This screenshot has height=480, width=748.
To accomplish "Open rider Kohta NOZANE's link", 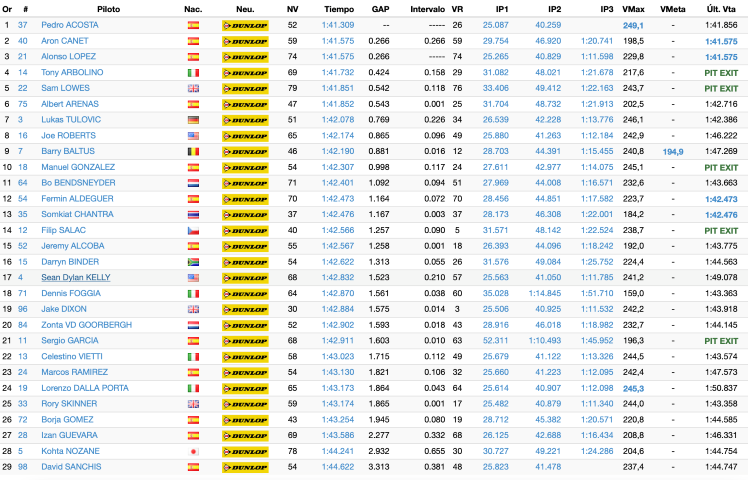I will 70,451.
